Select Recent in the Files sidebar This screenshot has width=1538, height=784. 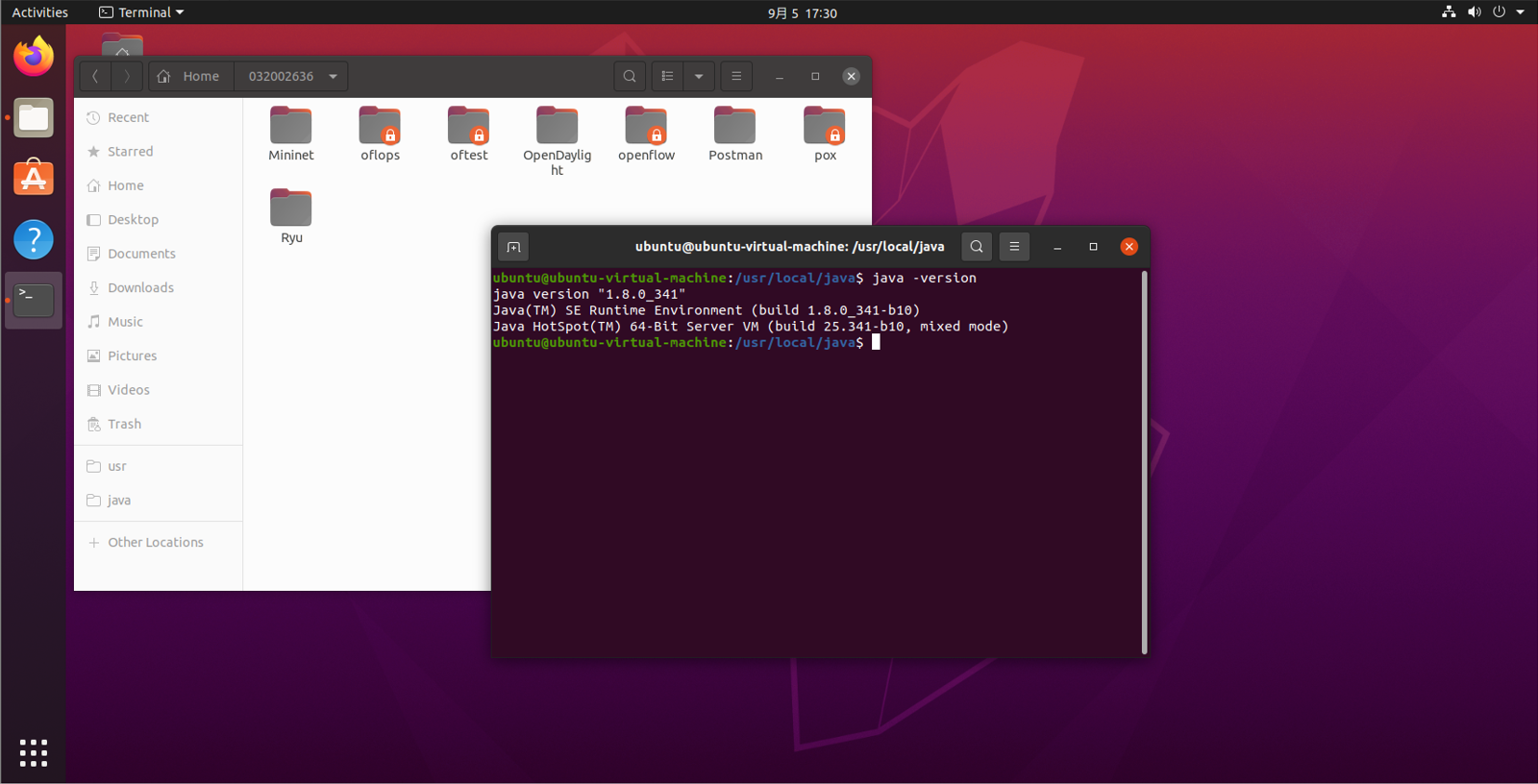[159, 117]
